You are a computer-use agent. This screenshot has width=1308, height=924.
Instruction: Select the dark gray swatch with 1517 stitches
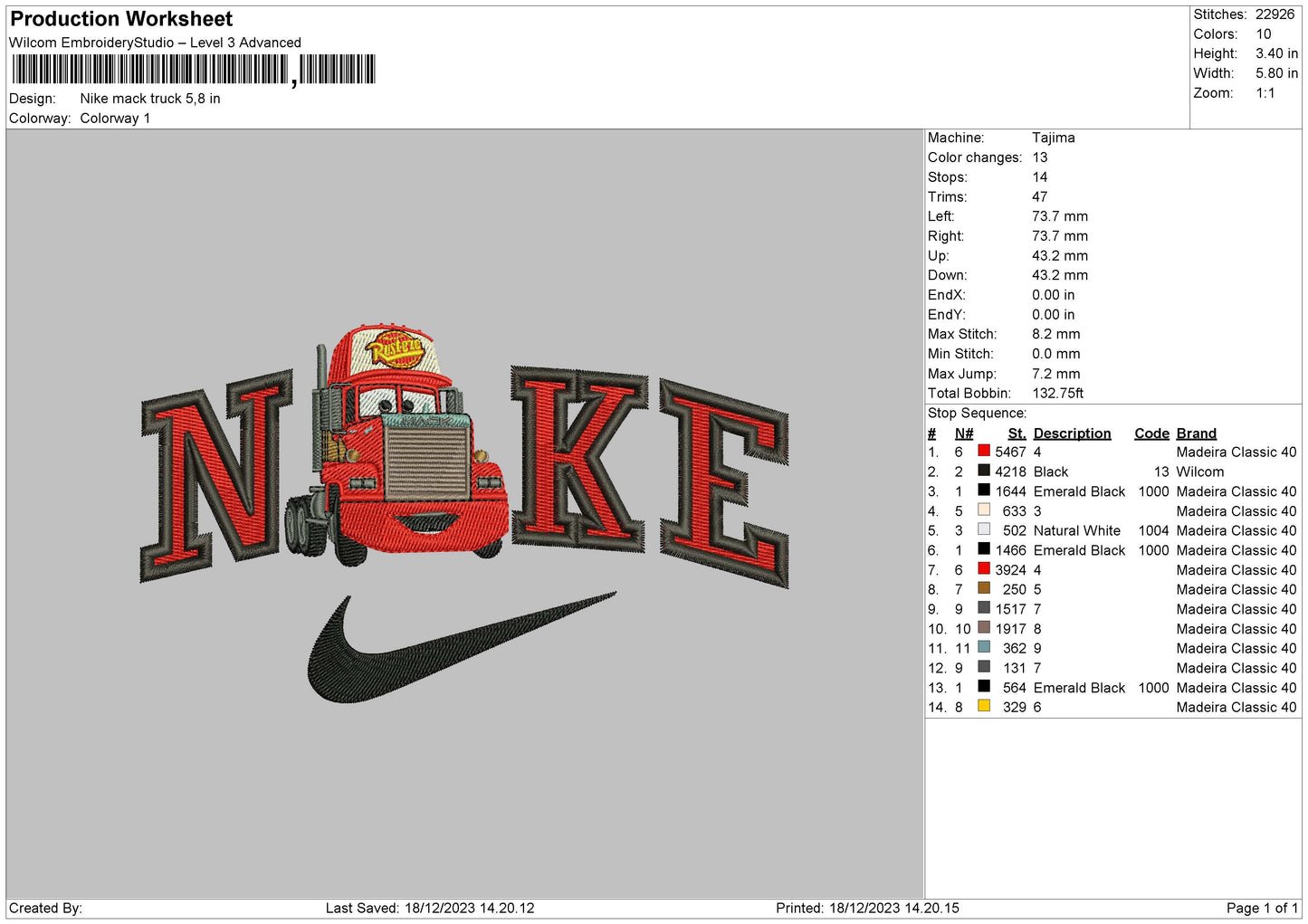pos(983,608)
